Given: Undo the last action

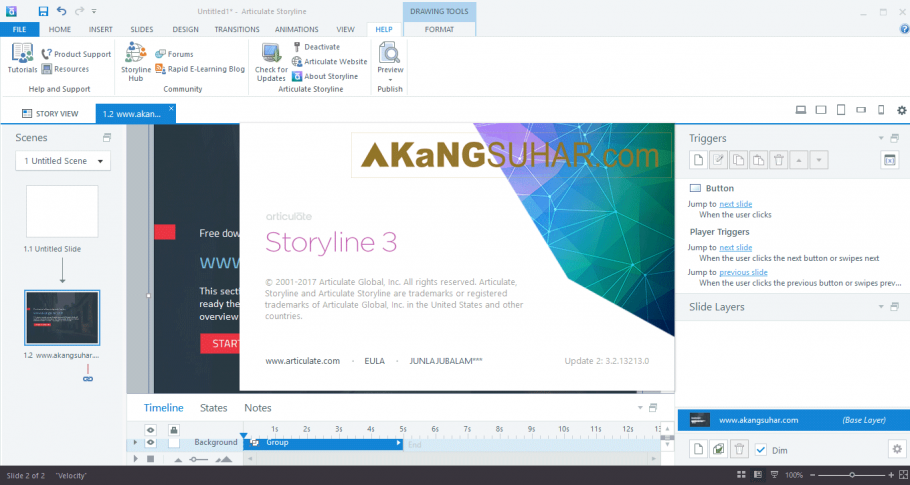Looking at the screenshot, I should pyautogui.click(x=62, y=11).
